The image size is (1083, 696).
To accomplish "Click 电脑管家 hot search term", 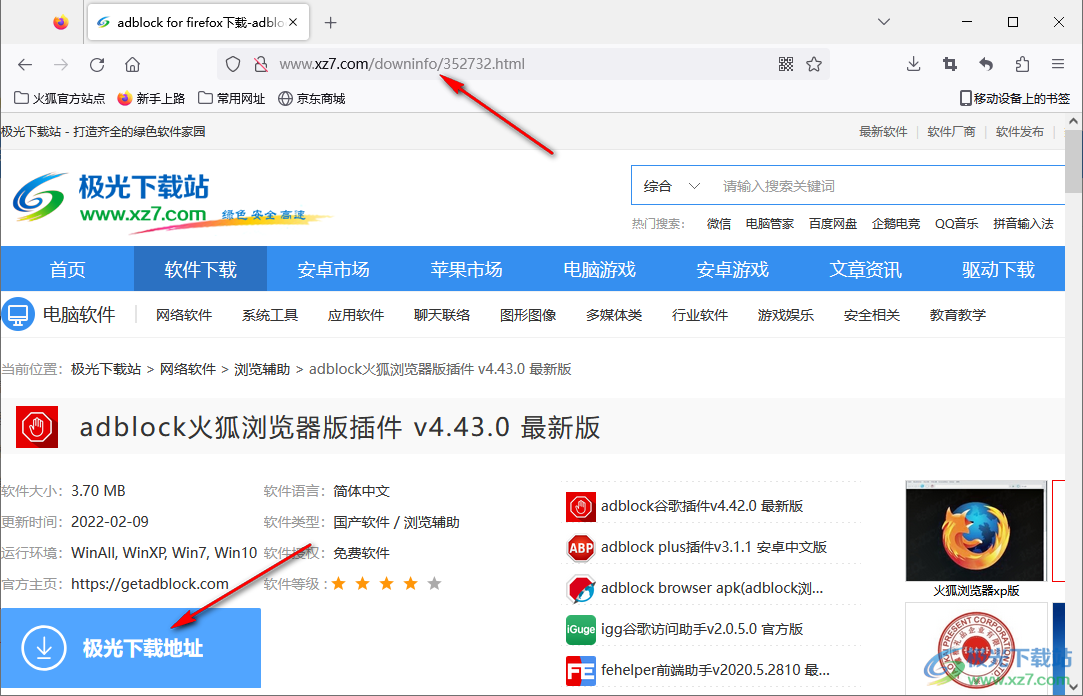I will 769,224.
